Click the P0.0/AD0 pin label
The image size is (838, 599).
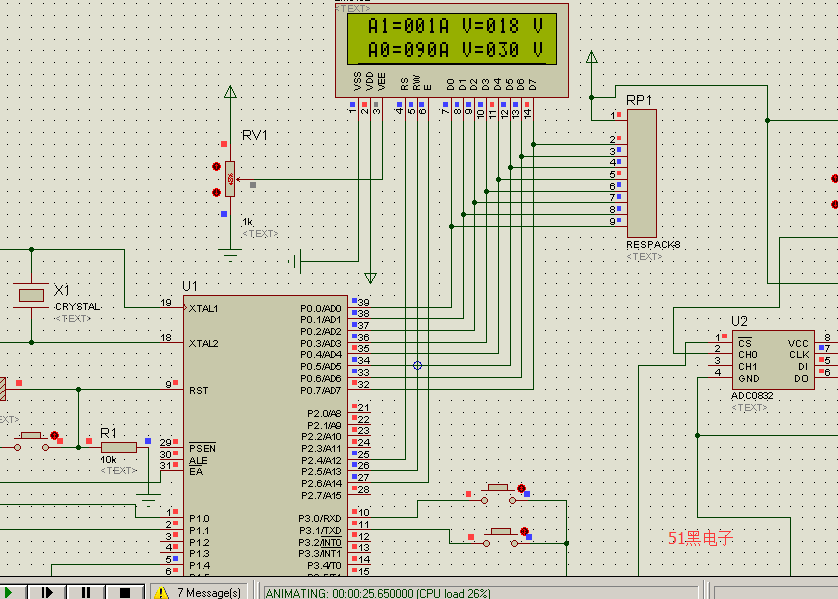click(x=321, y=308)
